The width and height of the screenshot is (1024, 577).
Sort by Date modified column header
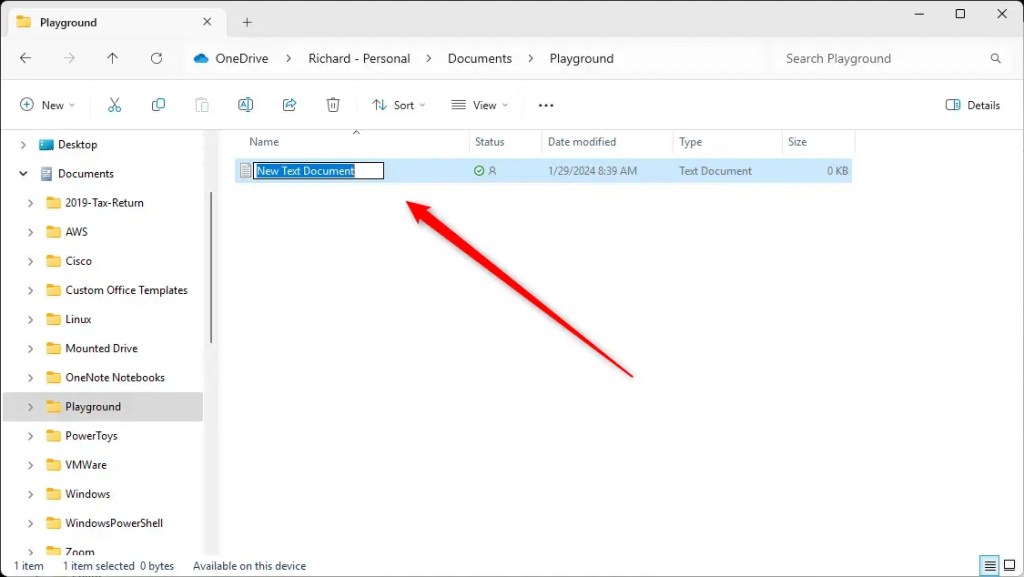pyautogui.click(x=582, y=142)
